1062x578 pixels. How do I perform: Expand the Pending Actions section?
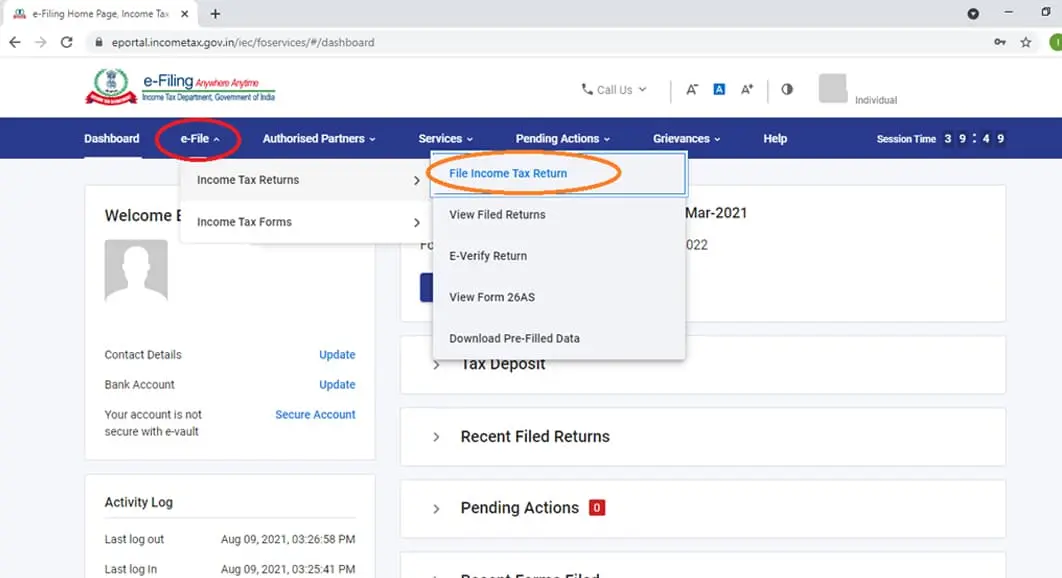[519, 508]
